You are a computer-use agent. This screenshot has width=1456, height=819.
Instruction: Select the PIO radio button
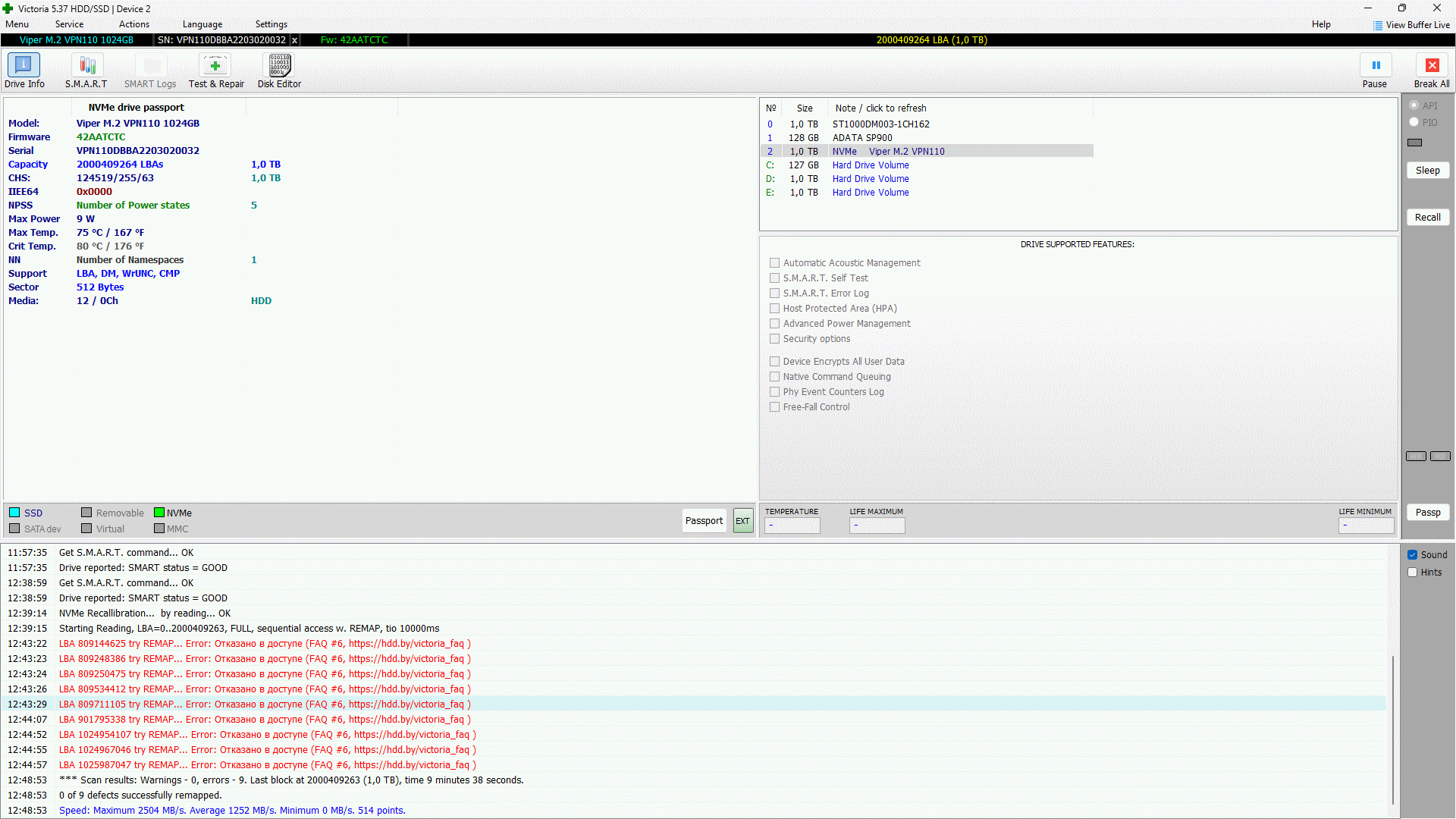pyautogui.click(x=1414, y=122)
